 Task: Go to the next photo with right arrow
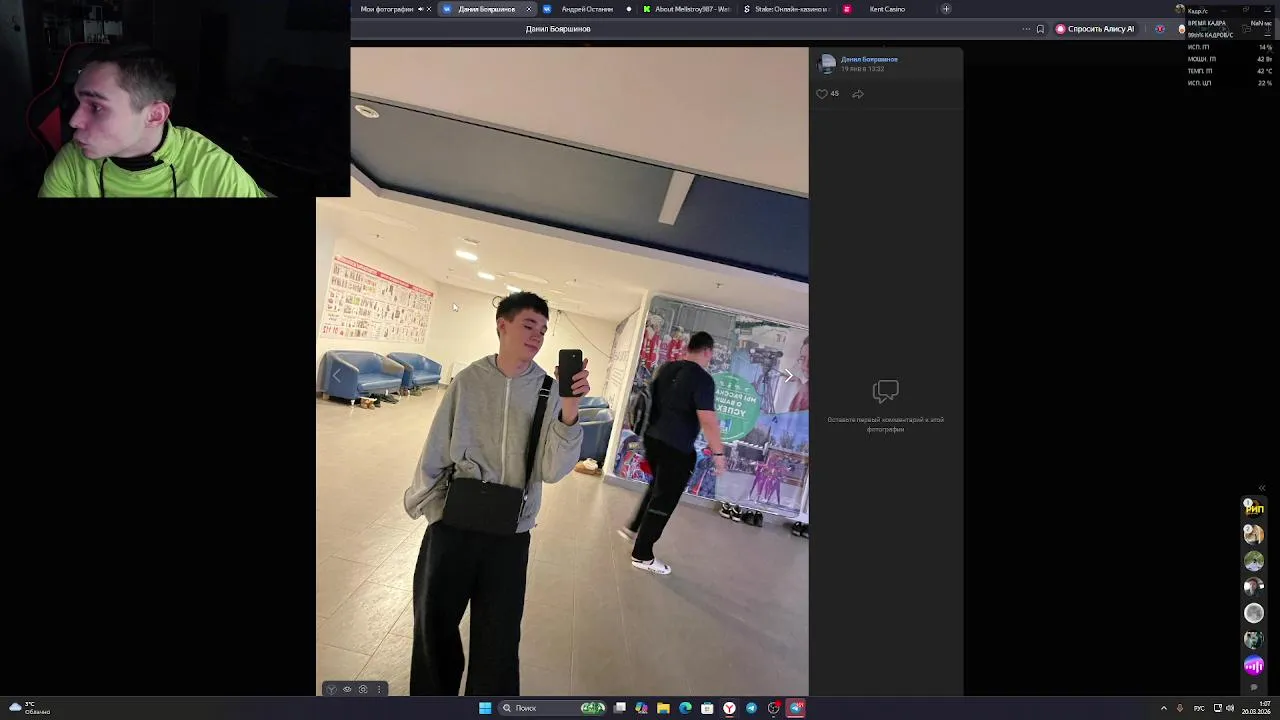point(788,376)
